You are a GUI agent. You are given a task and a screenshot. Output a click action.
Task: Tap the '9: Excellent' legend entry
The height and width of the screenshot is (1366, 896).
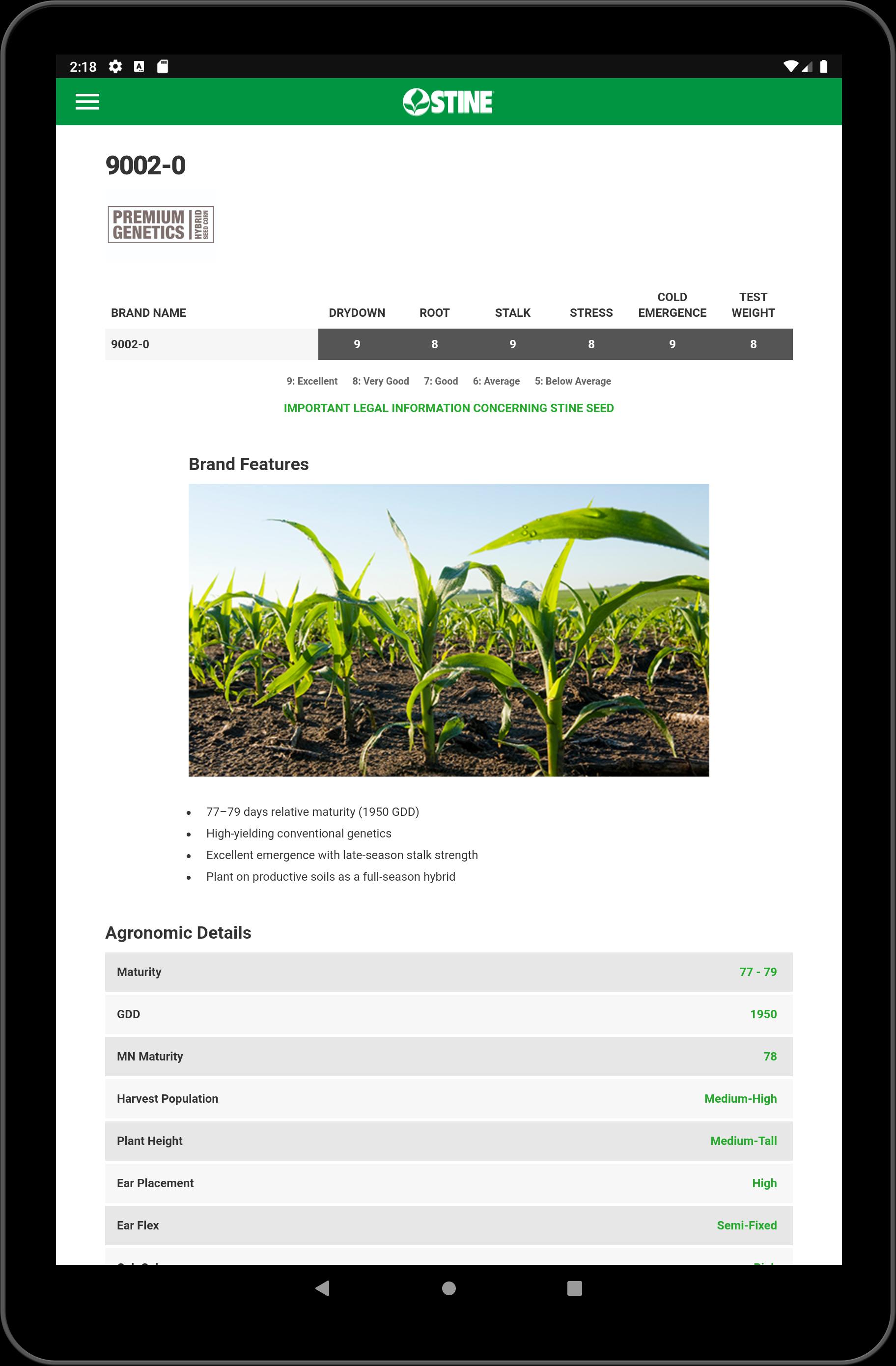tap(311, 381)
